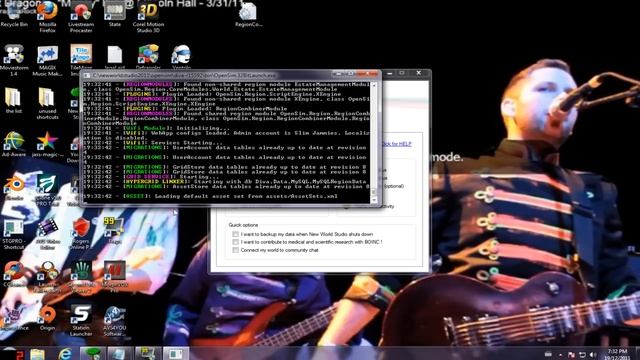Open the "unused shortcuts" folder
Viewport: 640px width, 360px height.
coord(47,103)
